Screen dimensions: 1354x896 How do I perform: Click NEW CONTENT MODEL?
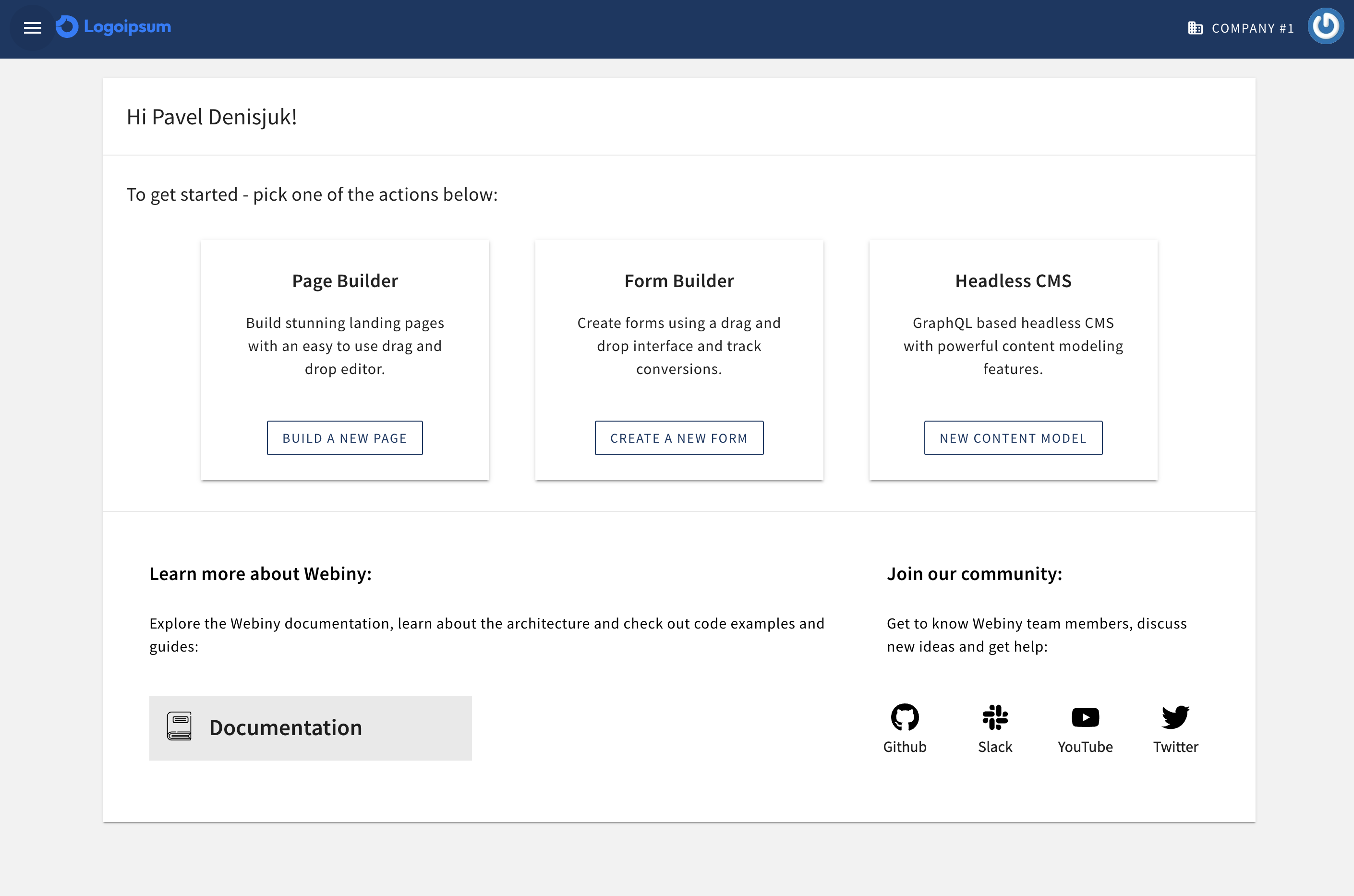1013,438
